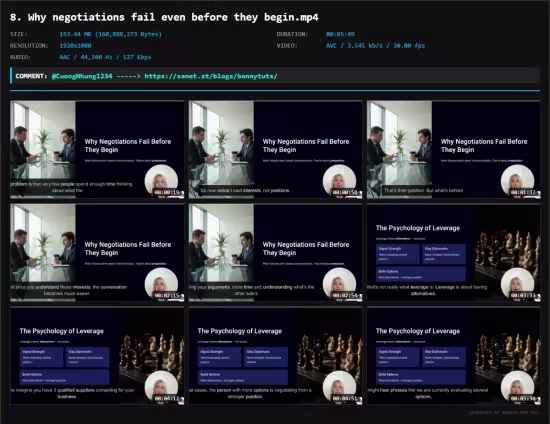Click the file size value 153.44 MB

point(110,34)
